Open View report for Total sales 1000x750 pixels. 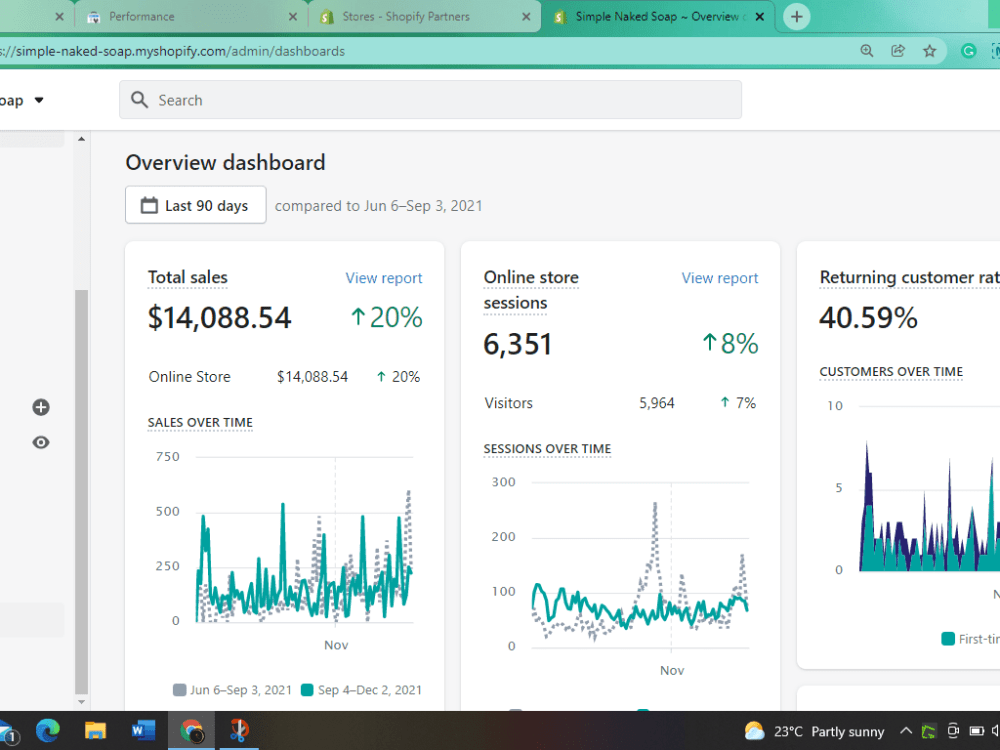pyautogui.click(x=383, y=278)
